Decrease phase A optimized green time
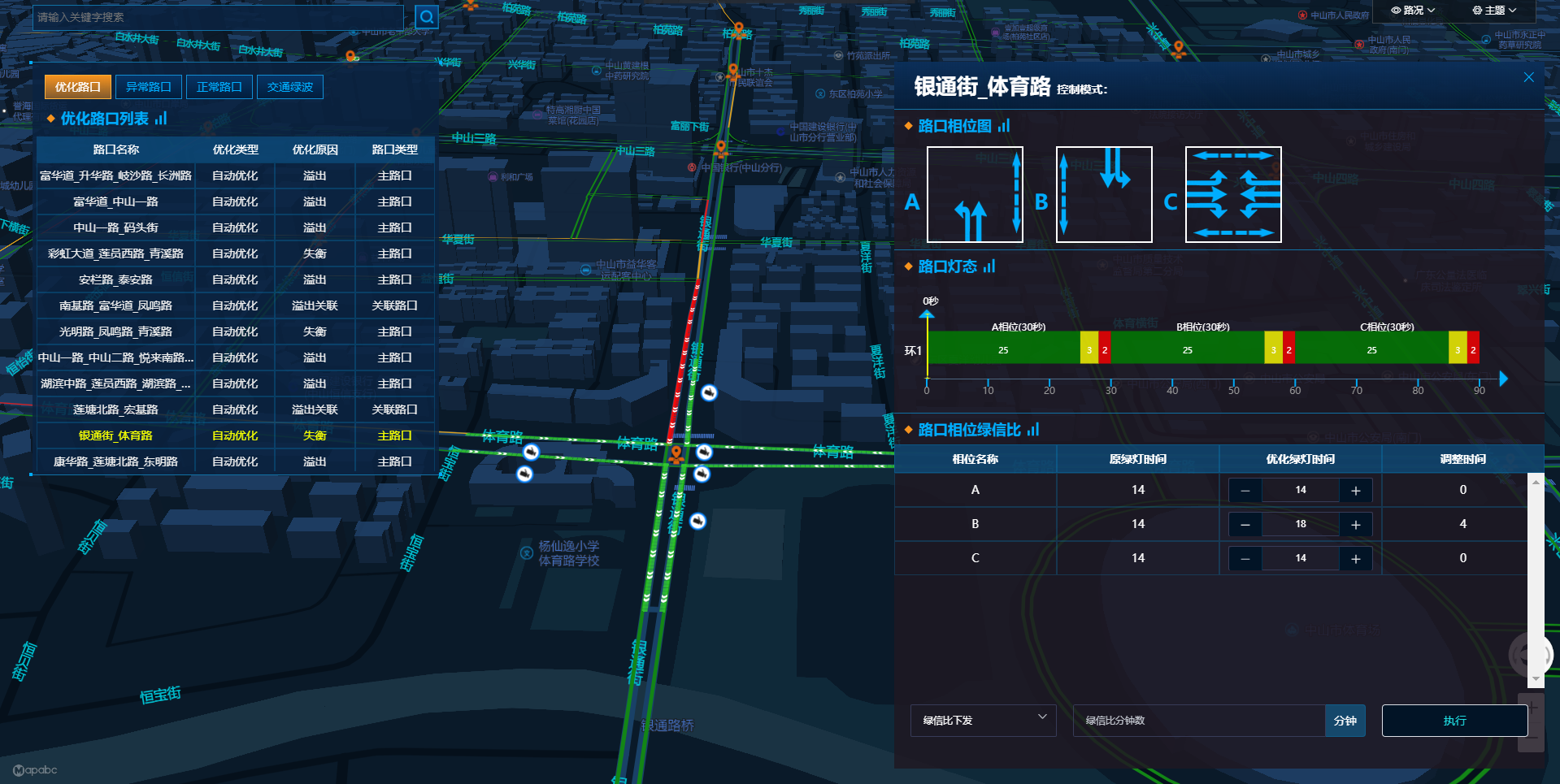The width and height of the screenshot is (1560, 784). 1245,491
